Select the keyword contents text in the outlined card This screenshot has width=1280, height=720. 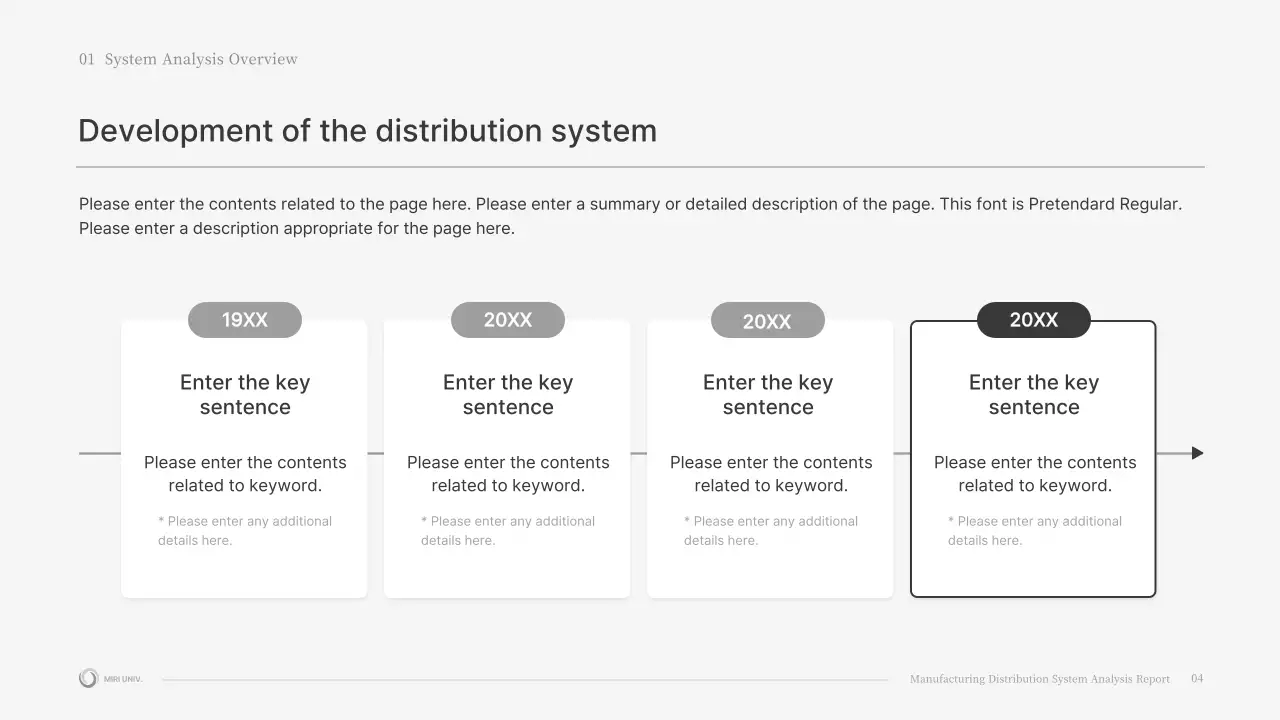pos(1035,474)
